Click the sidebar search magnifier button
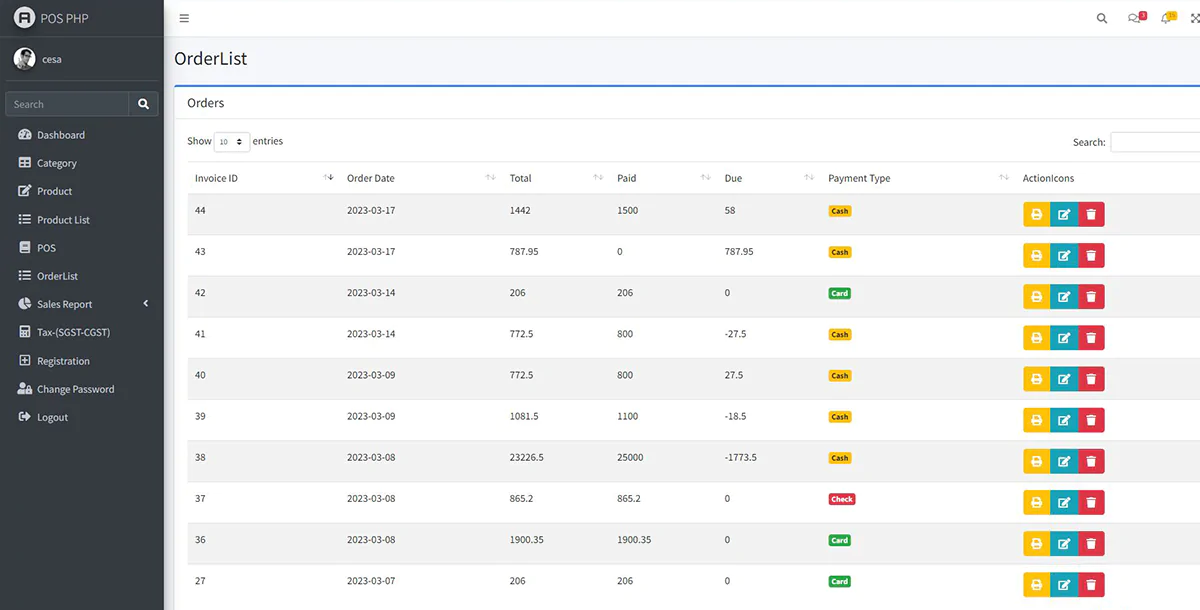This screenshot has width=1200, height=610. click(144, 104)
